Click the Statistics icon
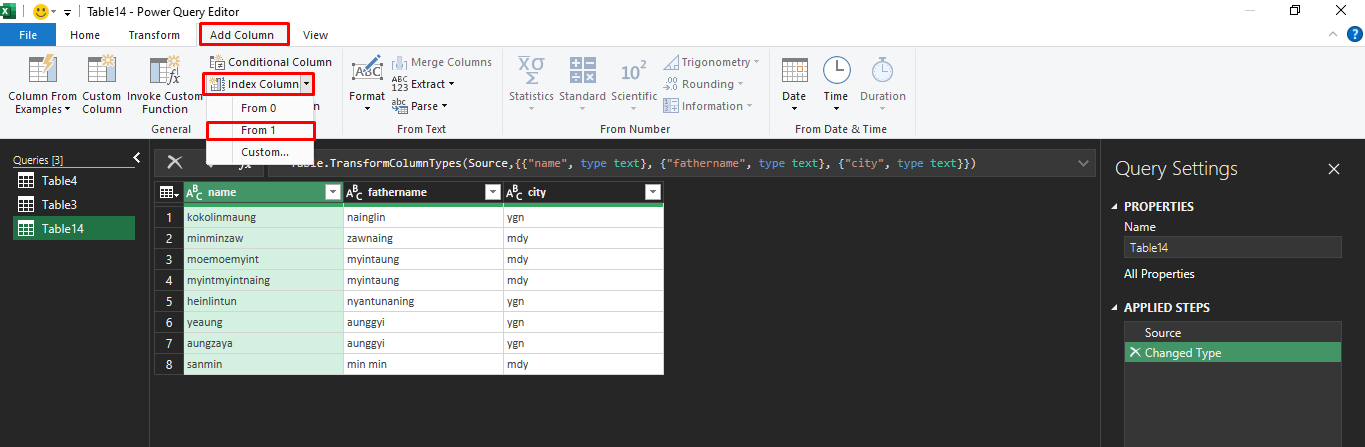 (531, 70)
